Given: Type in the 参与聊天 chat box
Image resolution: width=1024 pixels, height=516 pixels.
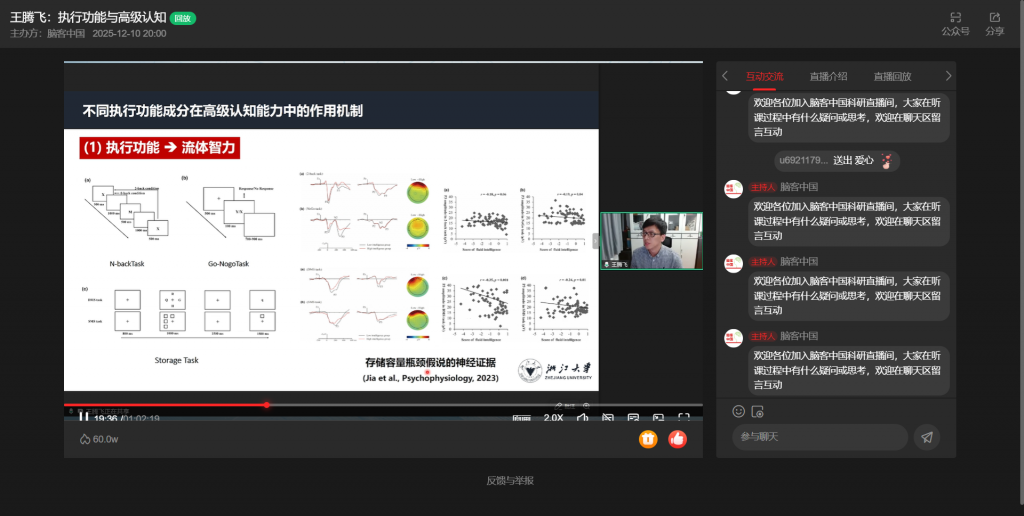Looking at the screenshot, I should 820,437.
